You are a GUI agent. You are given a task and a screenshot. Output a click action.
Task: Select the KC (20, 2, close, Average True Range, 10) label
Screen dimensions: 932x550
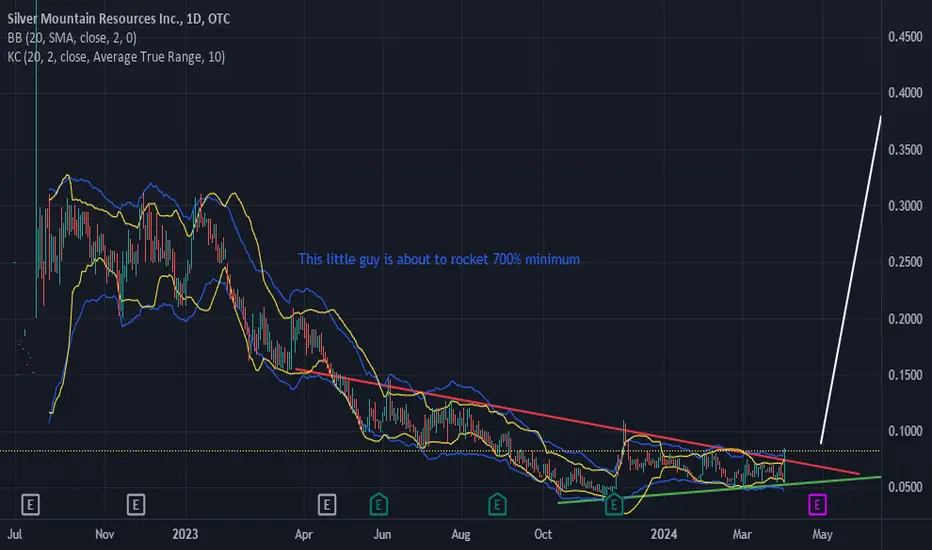coord(116,57)
